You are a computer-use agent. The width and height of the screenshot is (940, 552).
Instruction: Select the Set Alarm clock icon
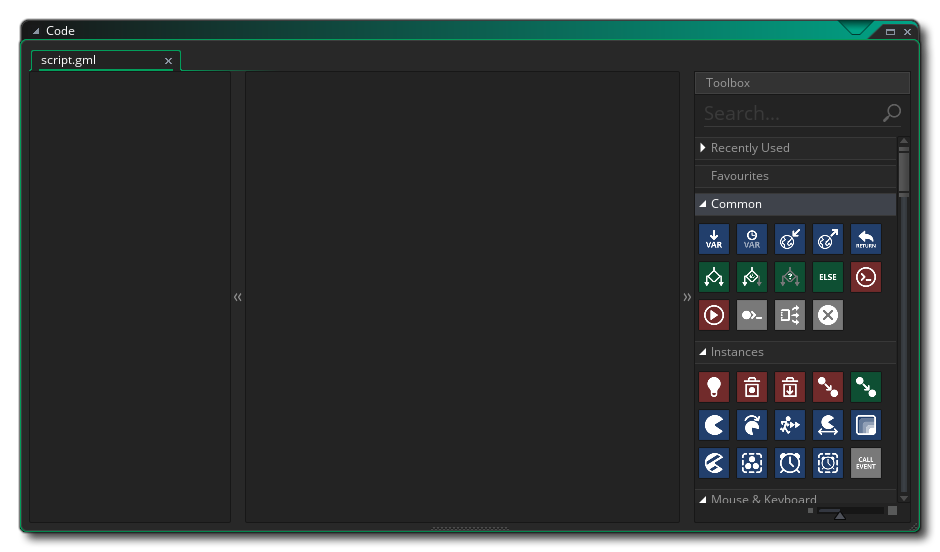point(790,462)
